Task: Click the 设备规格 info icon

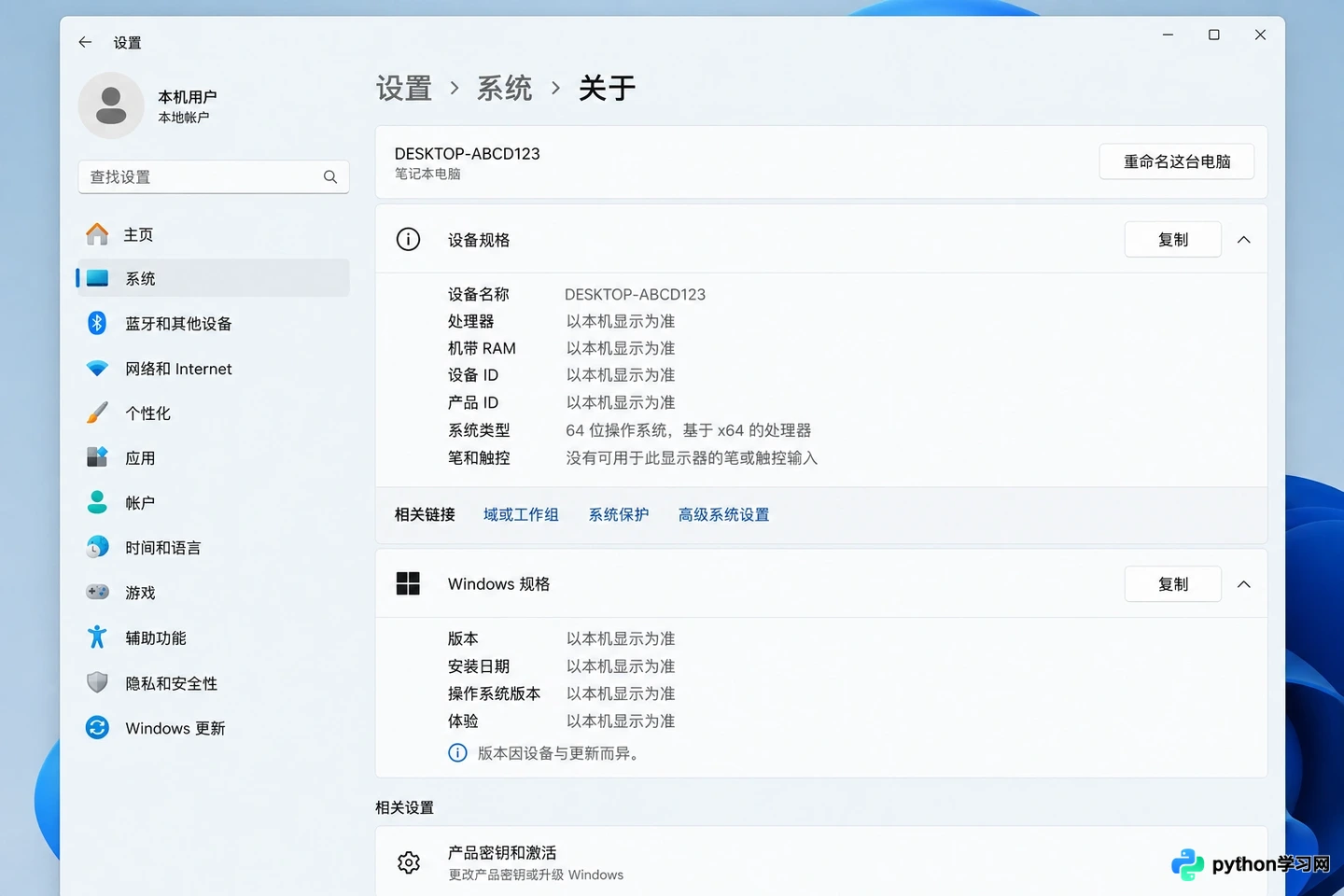Action: (409, 240)
